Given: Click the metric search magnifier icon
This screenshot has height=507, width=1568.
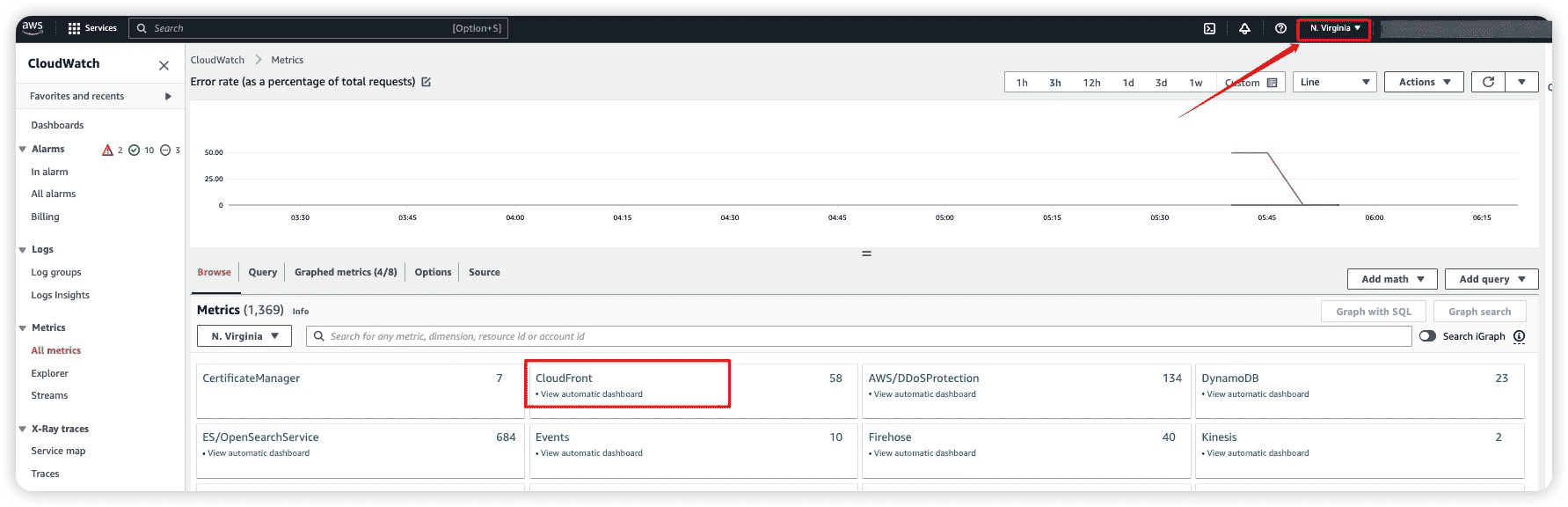Looking at the screenshot, I should (x=319, y=336).
